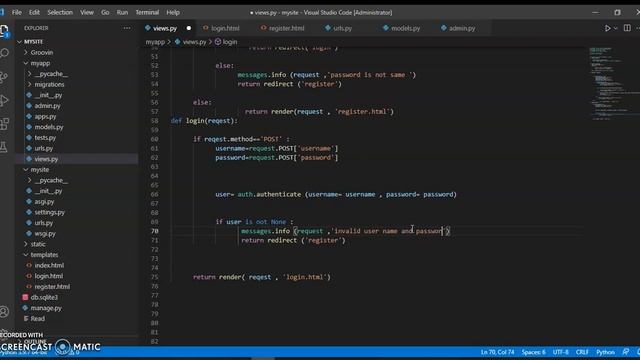Click the 'def login(reqest):' code line
Screen dimensions: 640x360
click(204, 121)
